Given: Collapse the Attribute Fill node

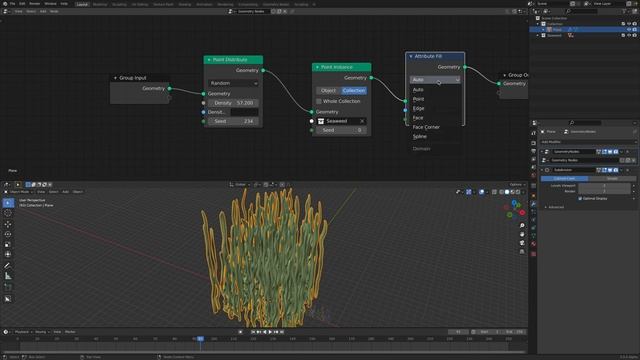Looking at the screenshot, I should tap(411, 56).
